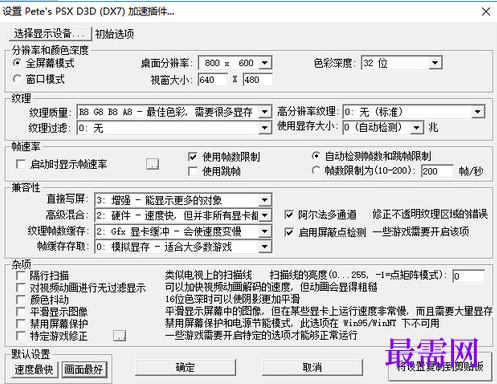Viewport: 497px width, 384px height.
Task: Open the 帧缓存存取 dropdown
Action: (183, 247)
